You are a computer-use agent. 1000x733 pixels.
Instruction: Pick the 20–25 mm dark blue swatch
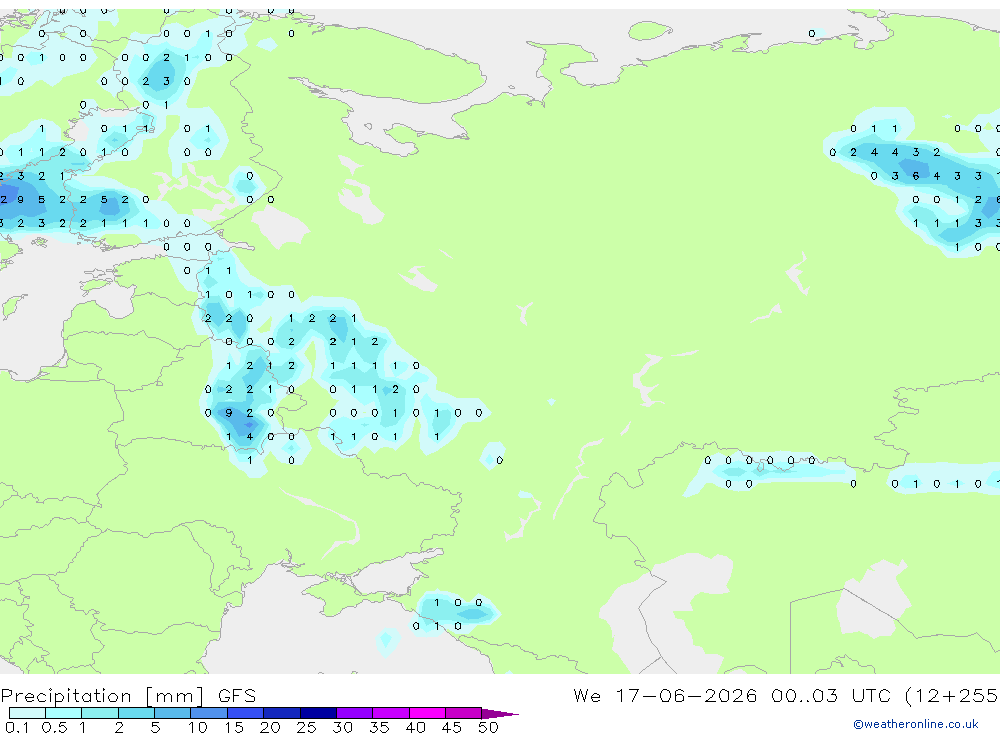tap(282, 713)
